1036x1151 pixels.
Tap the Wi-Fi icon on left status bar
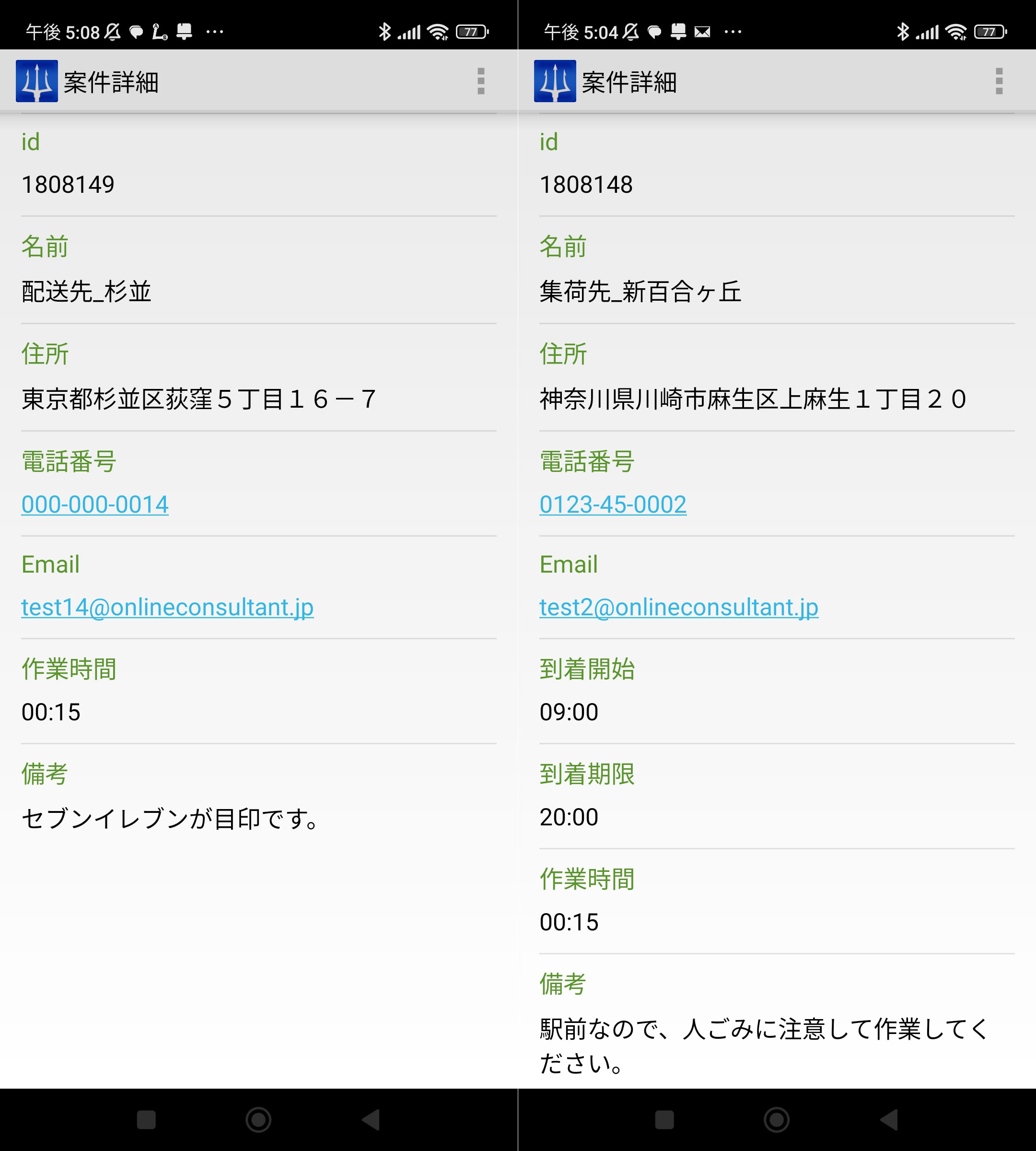[x=438, y=32]
